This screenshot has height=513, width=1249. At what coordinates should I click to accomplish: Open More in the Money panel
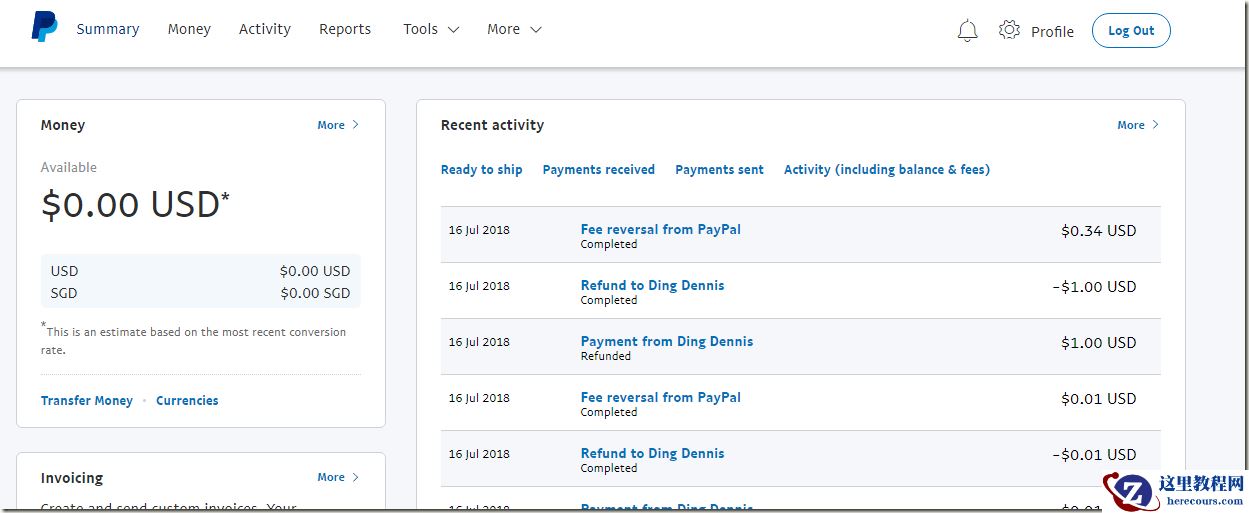(x=338, y=125)
